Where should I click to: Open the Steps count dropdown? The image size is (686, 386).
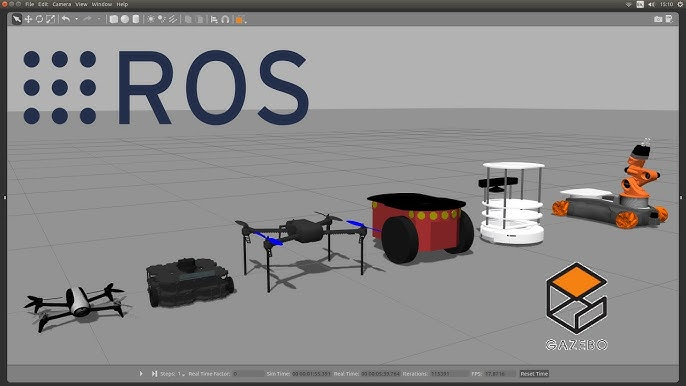[181, 374]
